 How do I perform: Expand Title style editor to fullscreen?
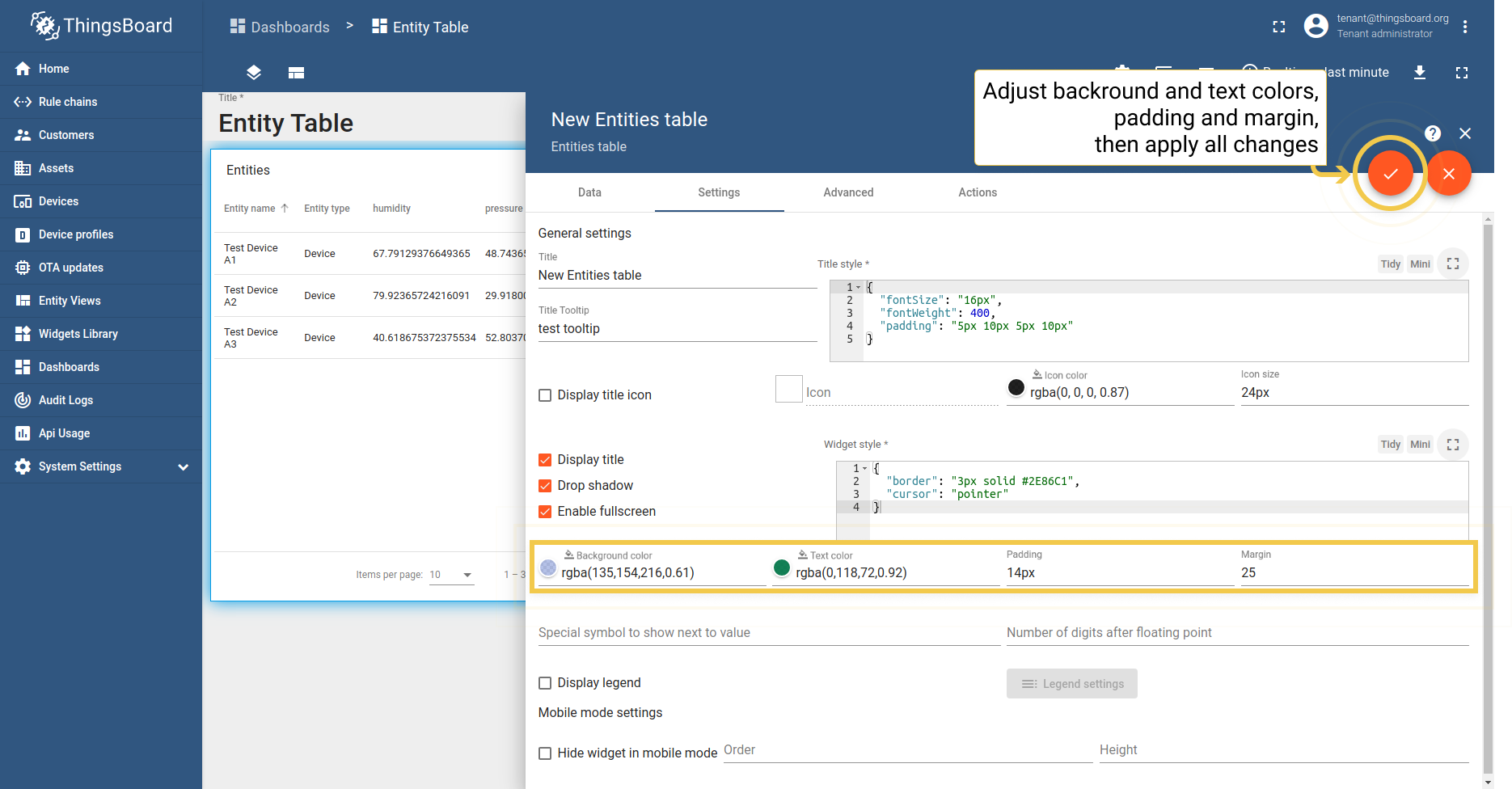click(1453, 264)
